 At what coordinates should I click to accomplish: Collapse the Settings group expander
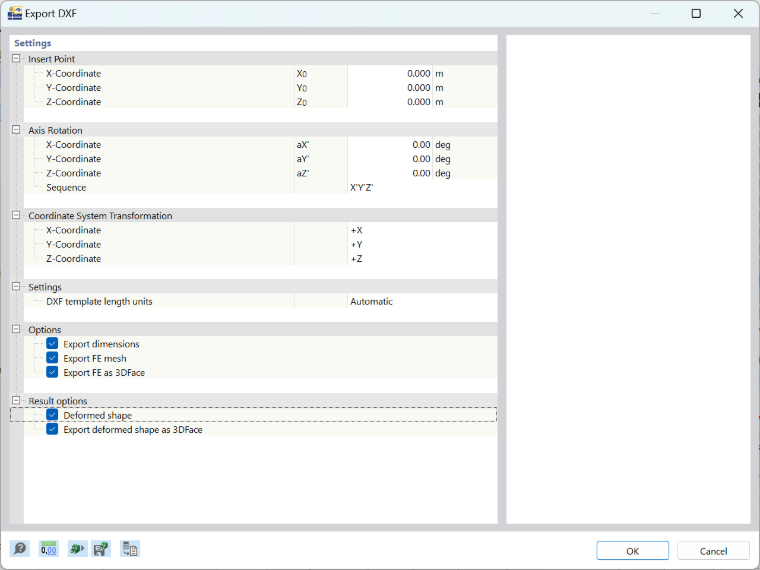tap(16, 286)
